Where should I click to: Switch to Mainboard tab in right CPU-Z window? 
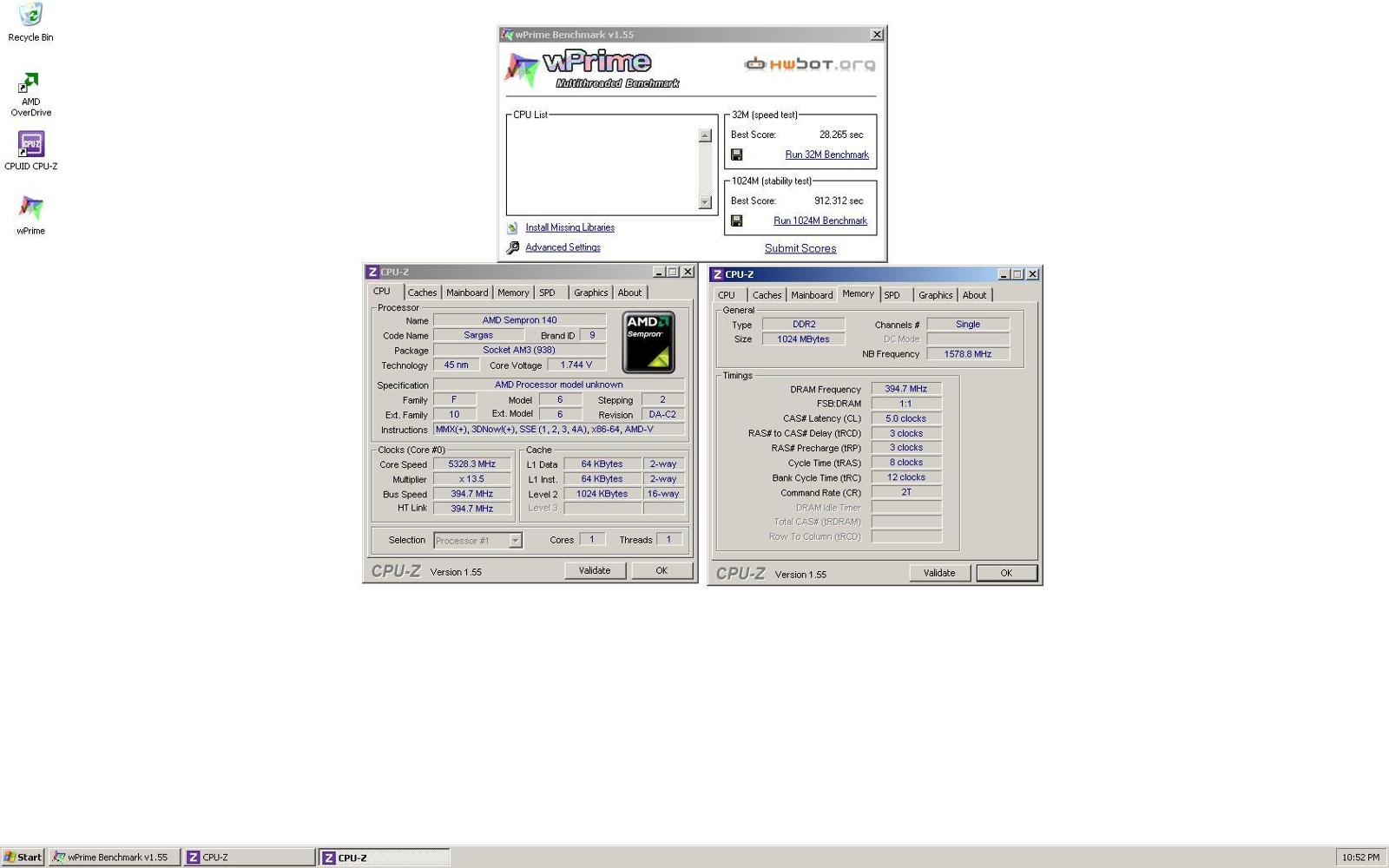[x=812, y=295]
